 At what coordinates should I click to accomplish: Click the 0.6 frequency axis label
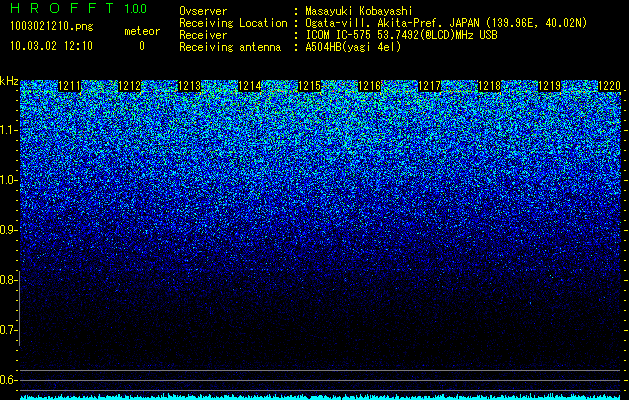pyautogui.click(x=8, y=380)
